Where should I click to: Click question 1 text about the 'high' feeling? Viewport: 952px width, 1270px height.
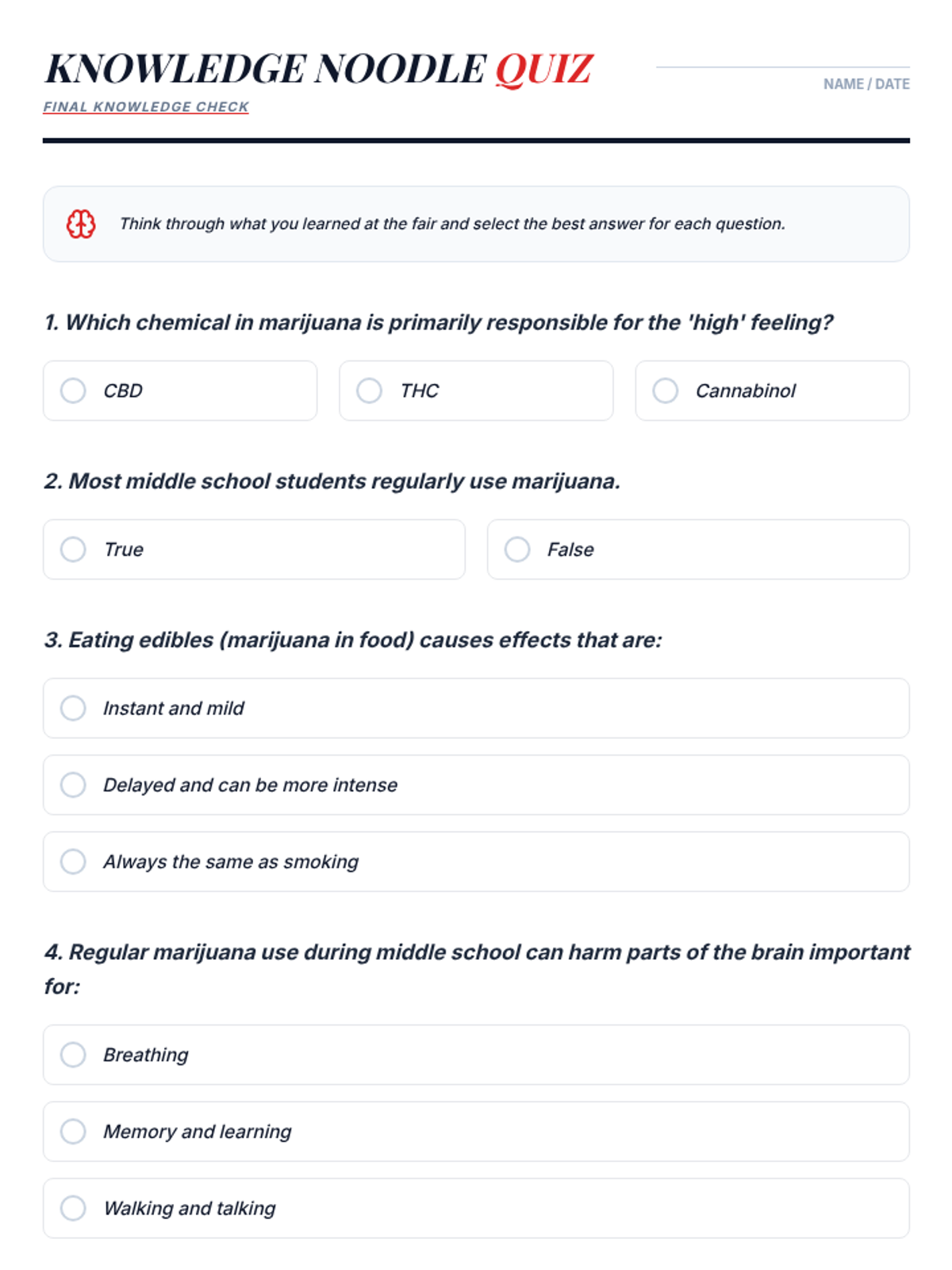click(439, 322)
